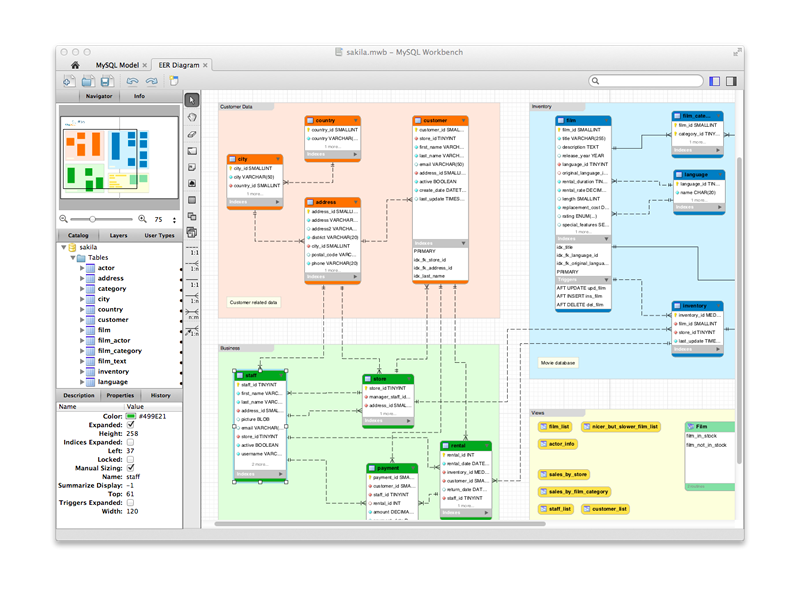Viewport: 800px width, 600px height.
Task: Click the toolbar icon right of Redo
Action: coord(174,81)
